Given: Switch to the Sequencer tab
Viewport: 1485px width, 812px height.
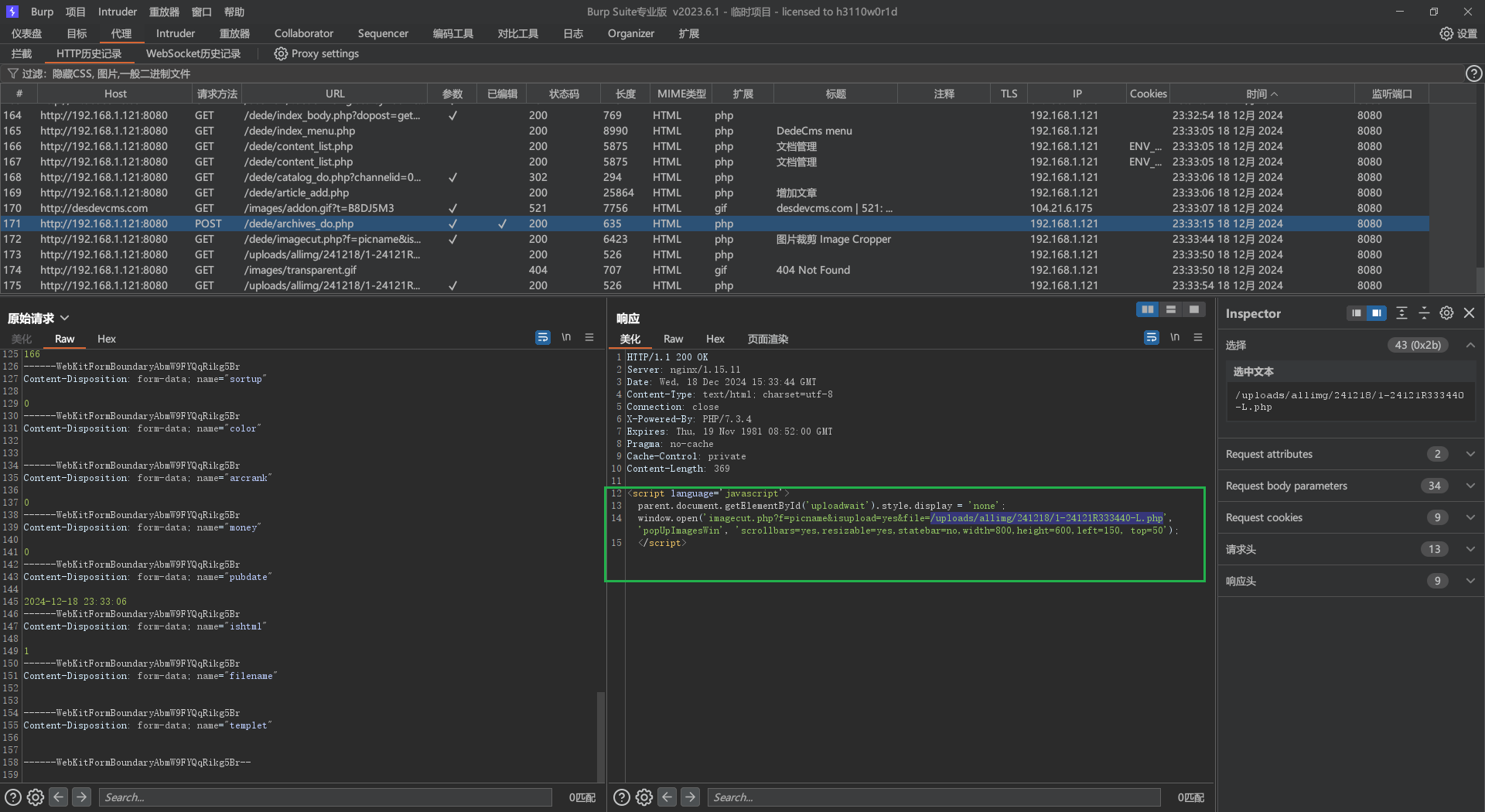Looking at the screenshot, I should coord(383,33).
